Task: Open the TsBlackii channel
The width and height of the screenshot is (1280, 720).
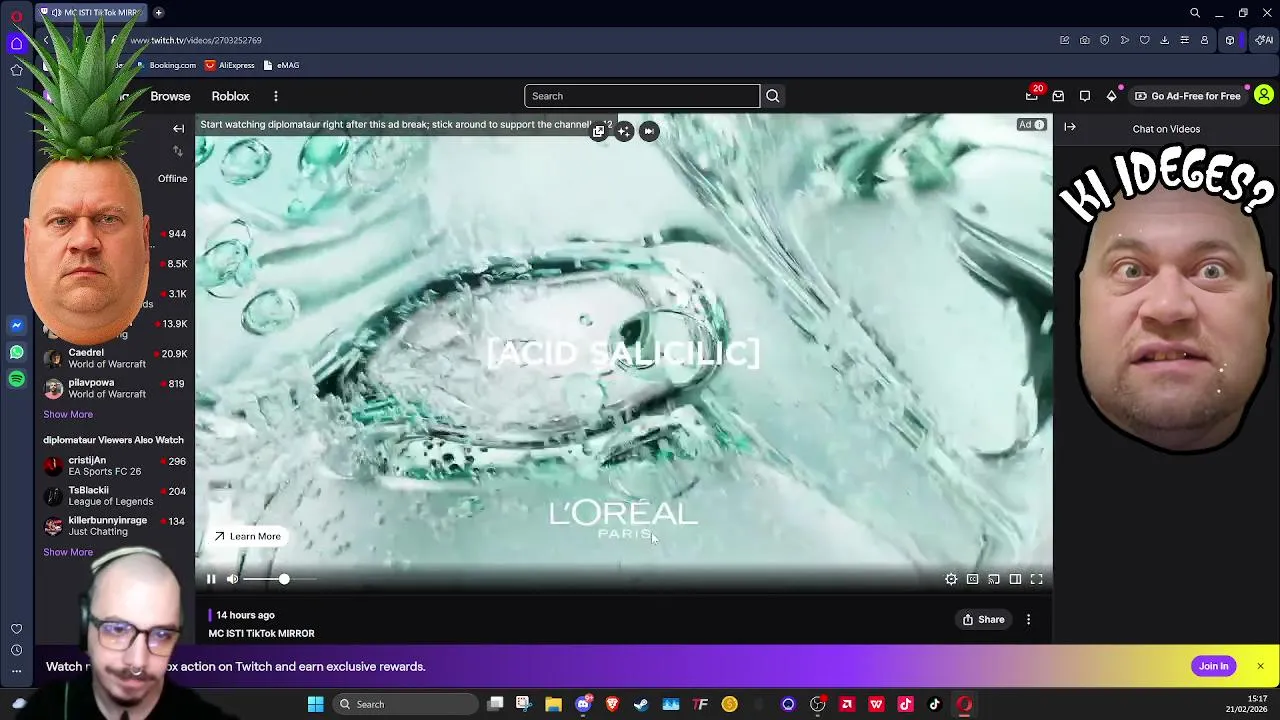Action: tap(115, 496)
